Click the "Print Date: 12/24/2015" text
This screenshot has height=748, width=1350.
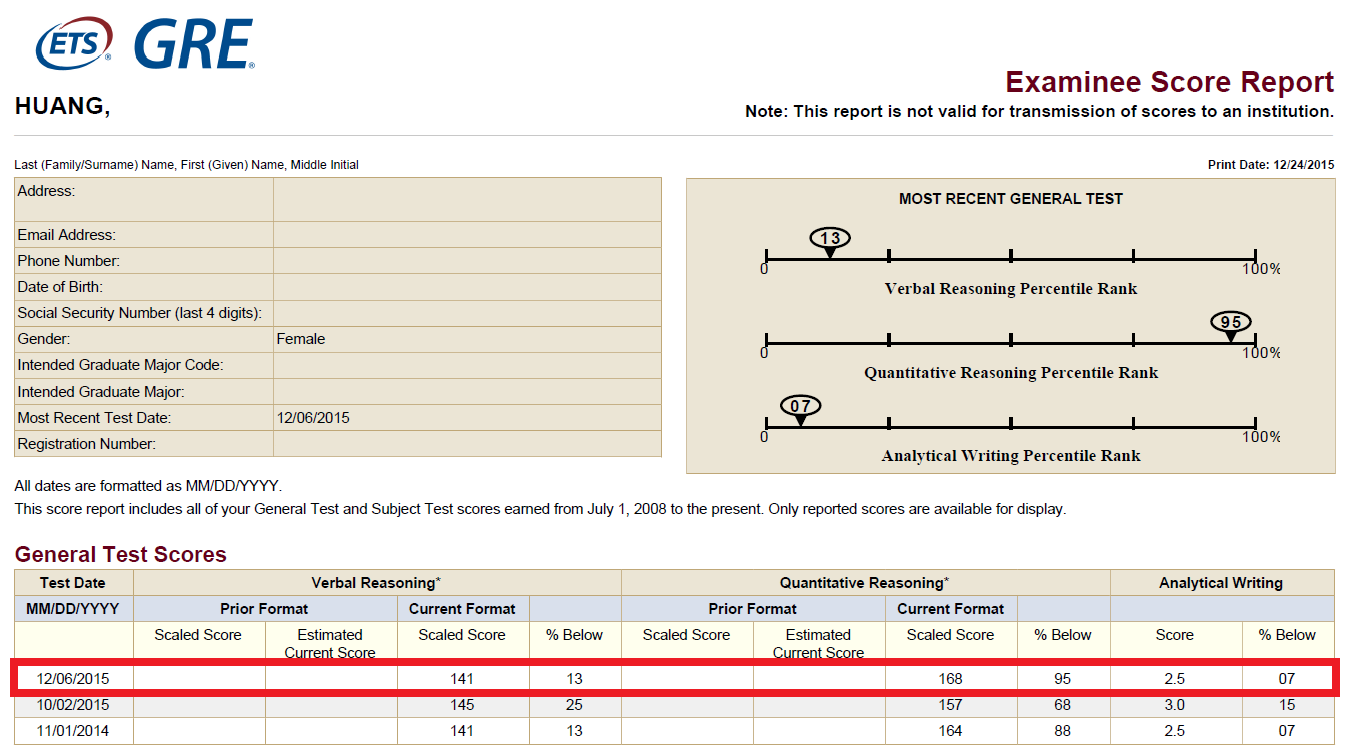coord(1271,165)
